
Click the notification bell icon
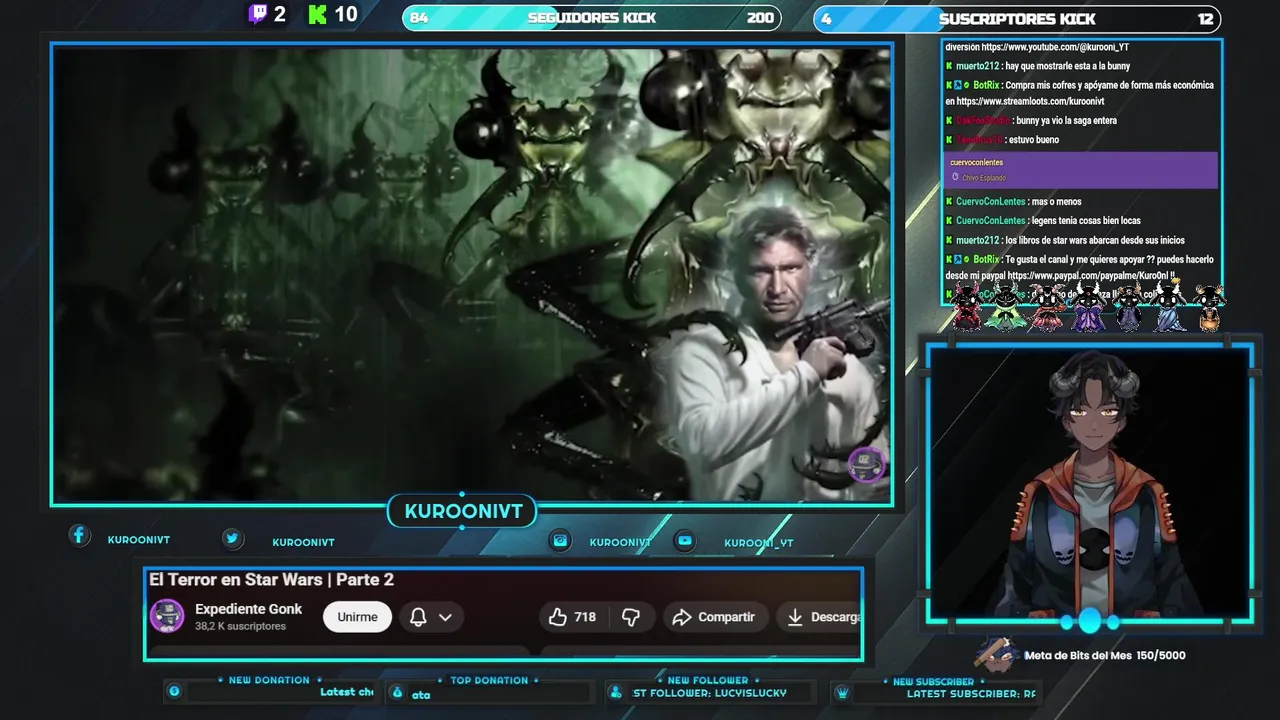click(418, 617)
